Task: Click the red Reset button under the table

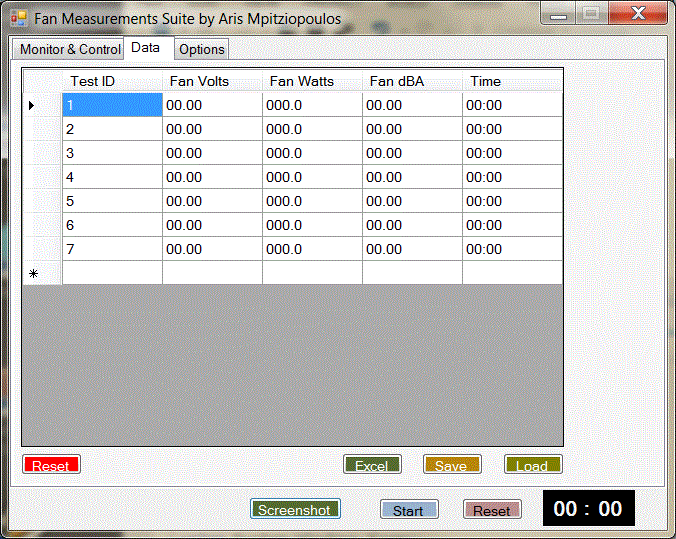Action: [51, 464]
